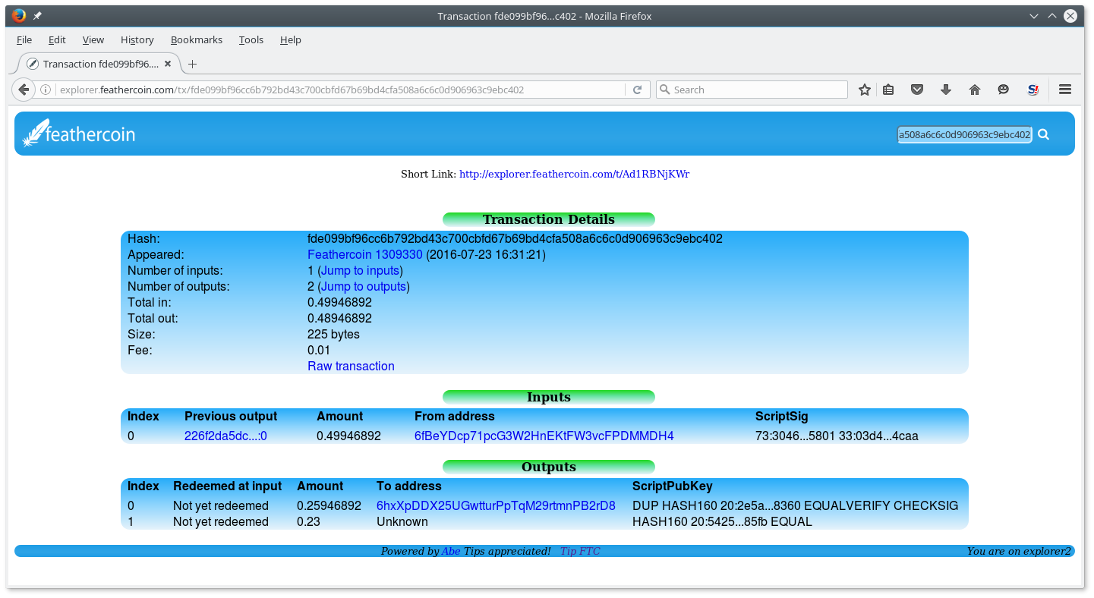Click the Size value 225 bytes
The height and width of the screenshot is (598, 1094).
(x=334, y=335)
